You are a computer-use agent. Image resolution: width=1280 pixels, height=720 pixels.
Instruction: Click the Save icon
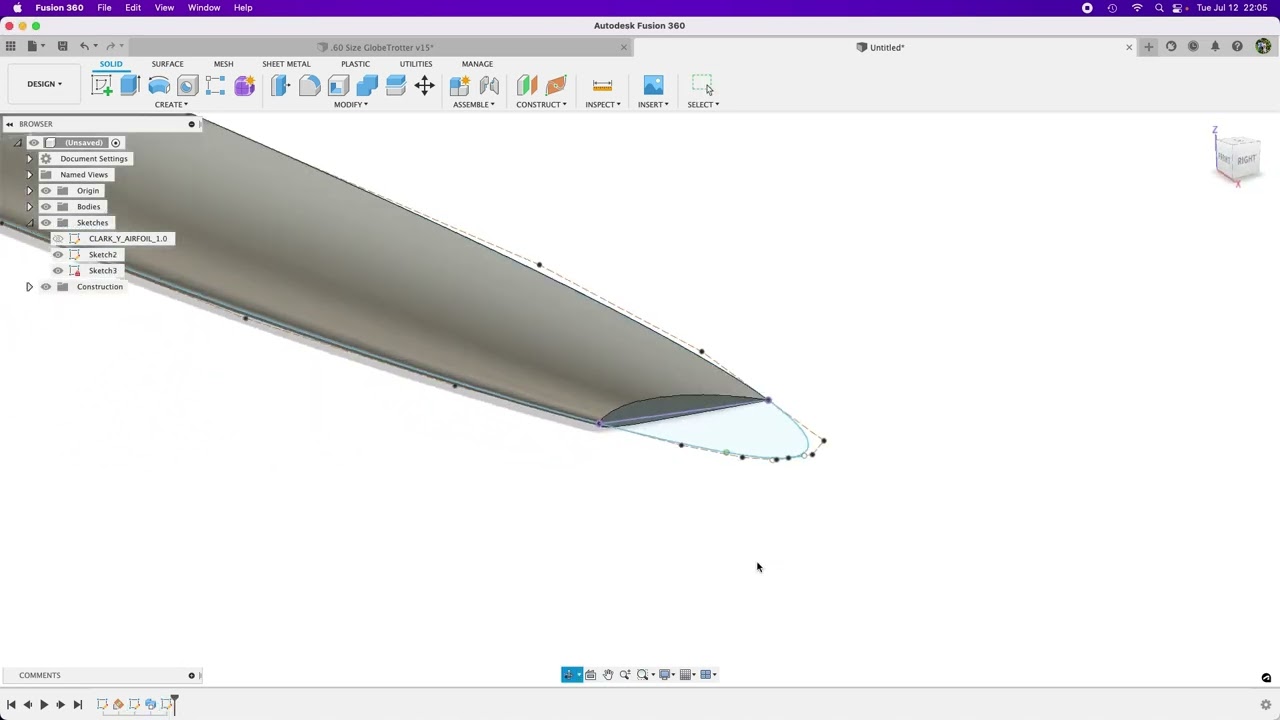[x=62, y=46]
